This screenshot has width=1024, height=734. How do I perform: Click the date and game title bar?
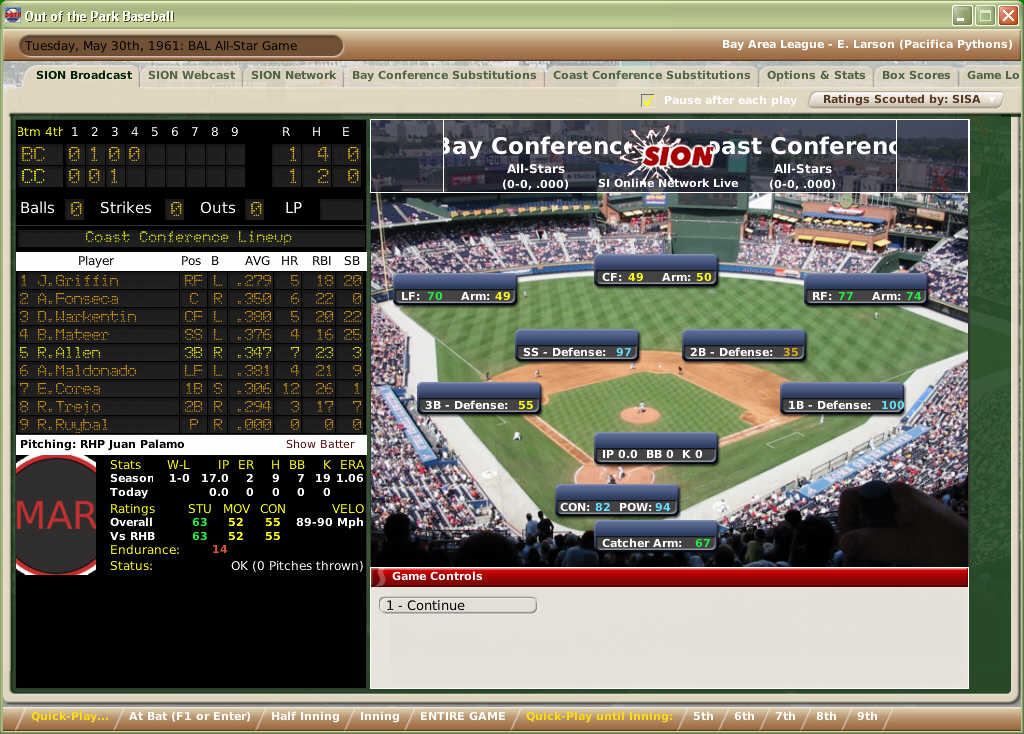(180, 46)
